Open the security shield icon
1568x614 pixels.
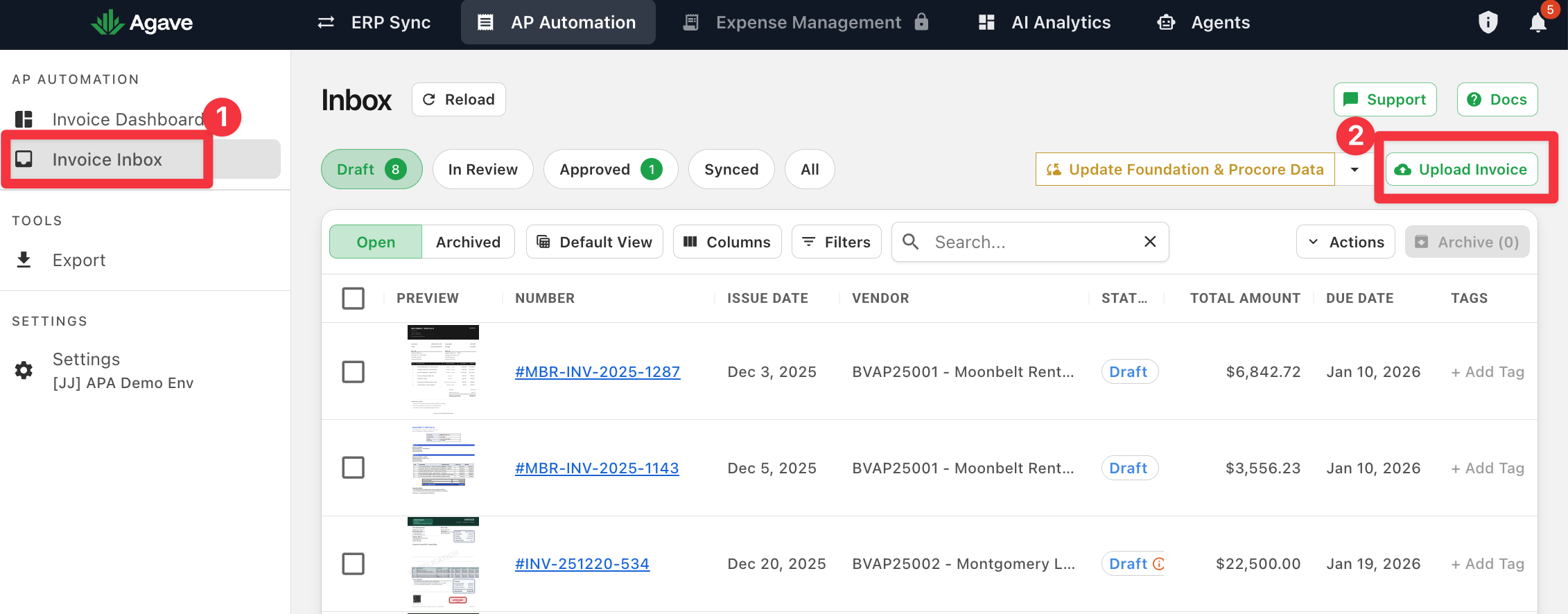pyautogui.click(x=1488, y=22)
